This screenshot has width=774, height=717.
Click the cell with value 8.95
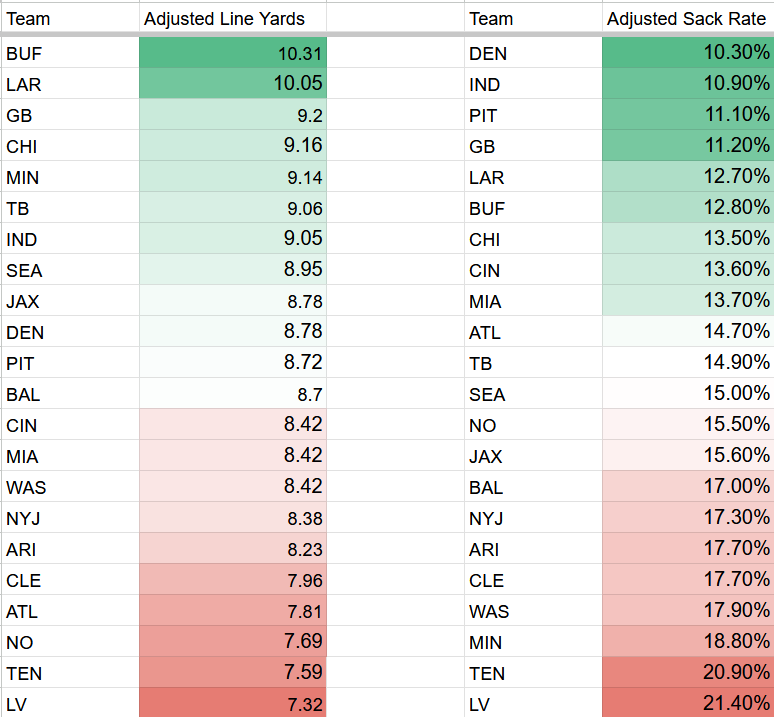point(233,270)
